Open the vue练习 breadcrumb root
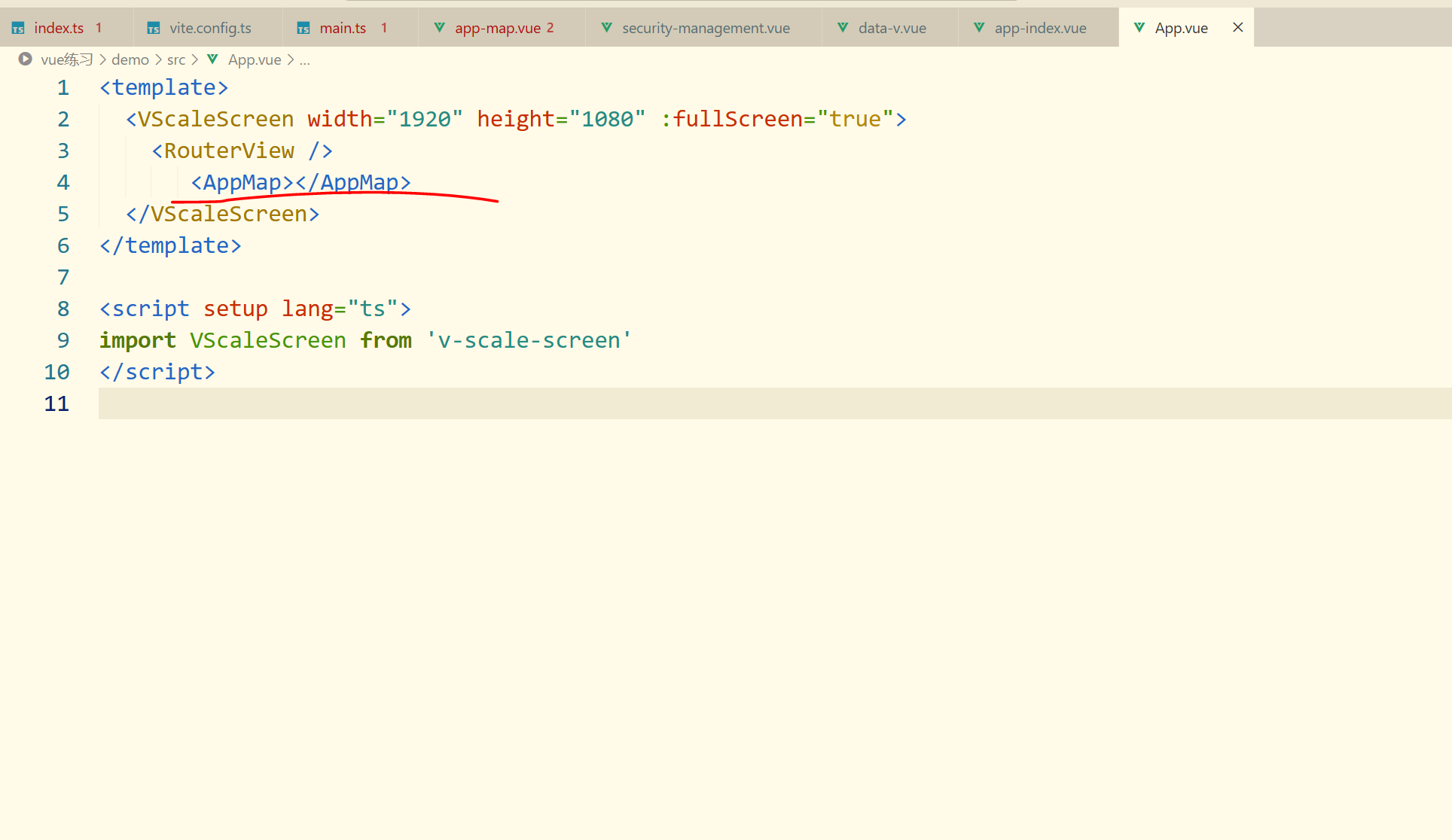This screenshot has width=1452, height=840. (66, 59)
